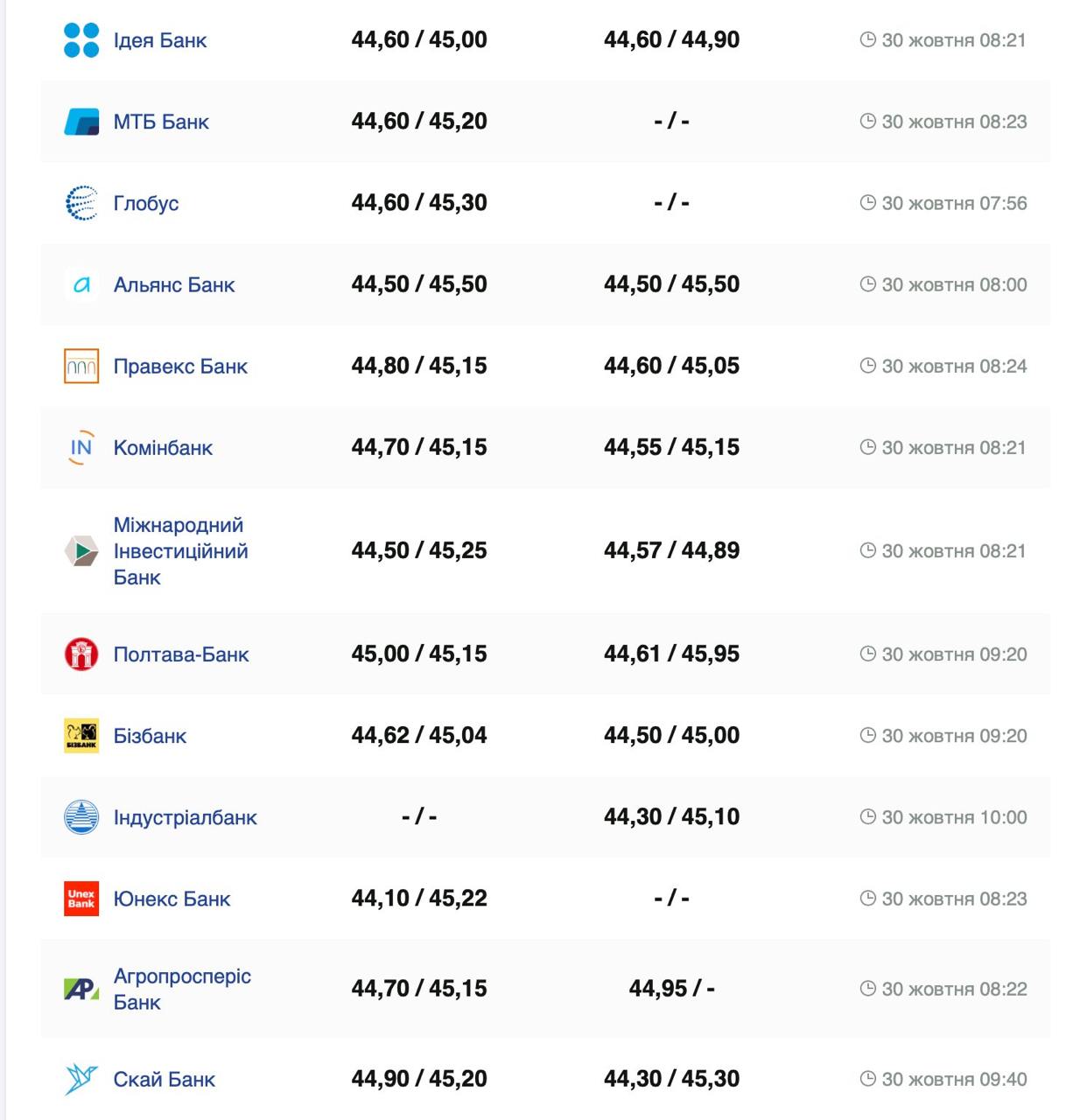Click the Агропросперіс Банк AP logo

click(81, 989)
